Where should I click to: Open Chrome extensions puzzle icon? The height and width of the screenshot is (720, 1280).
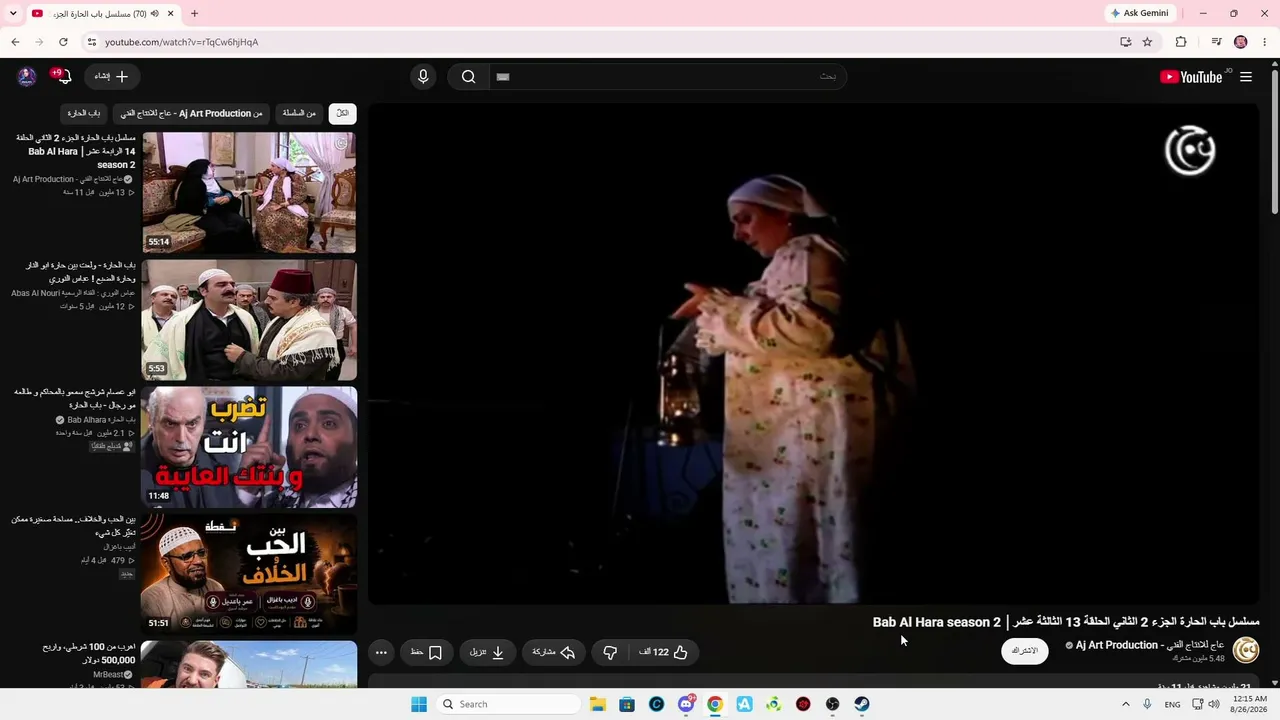click(1181, 42)
